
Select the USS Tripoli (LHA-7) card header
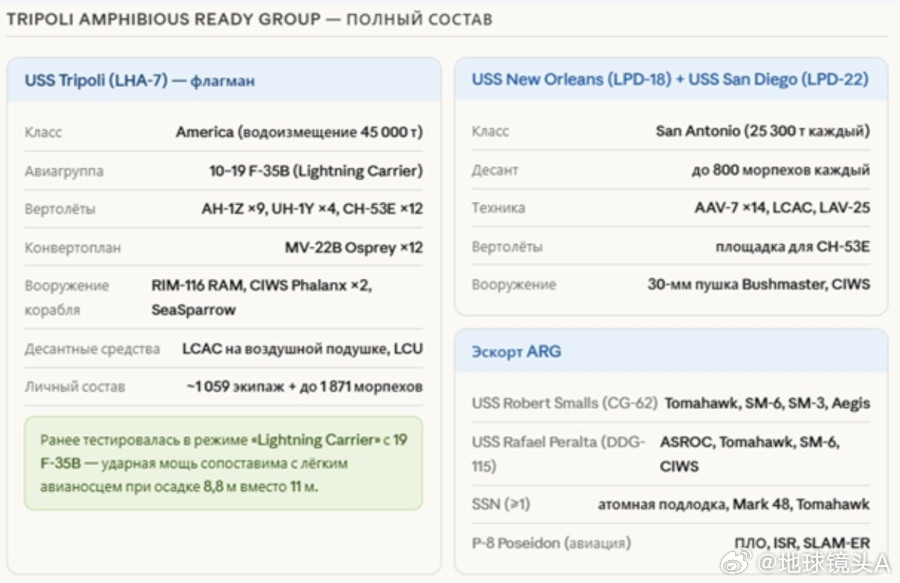coord(139,81)
